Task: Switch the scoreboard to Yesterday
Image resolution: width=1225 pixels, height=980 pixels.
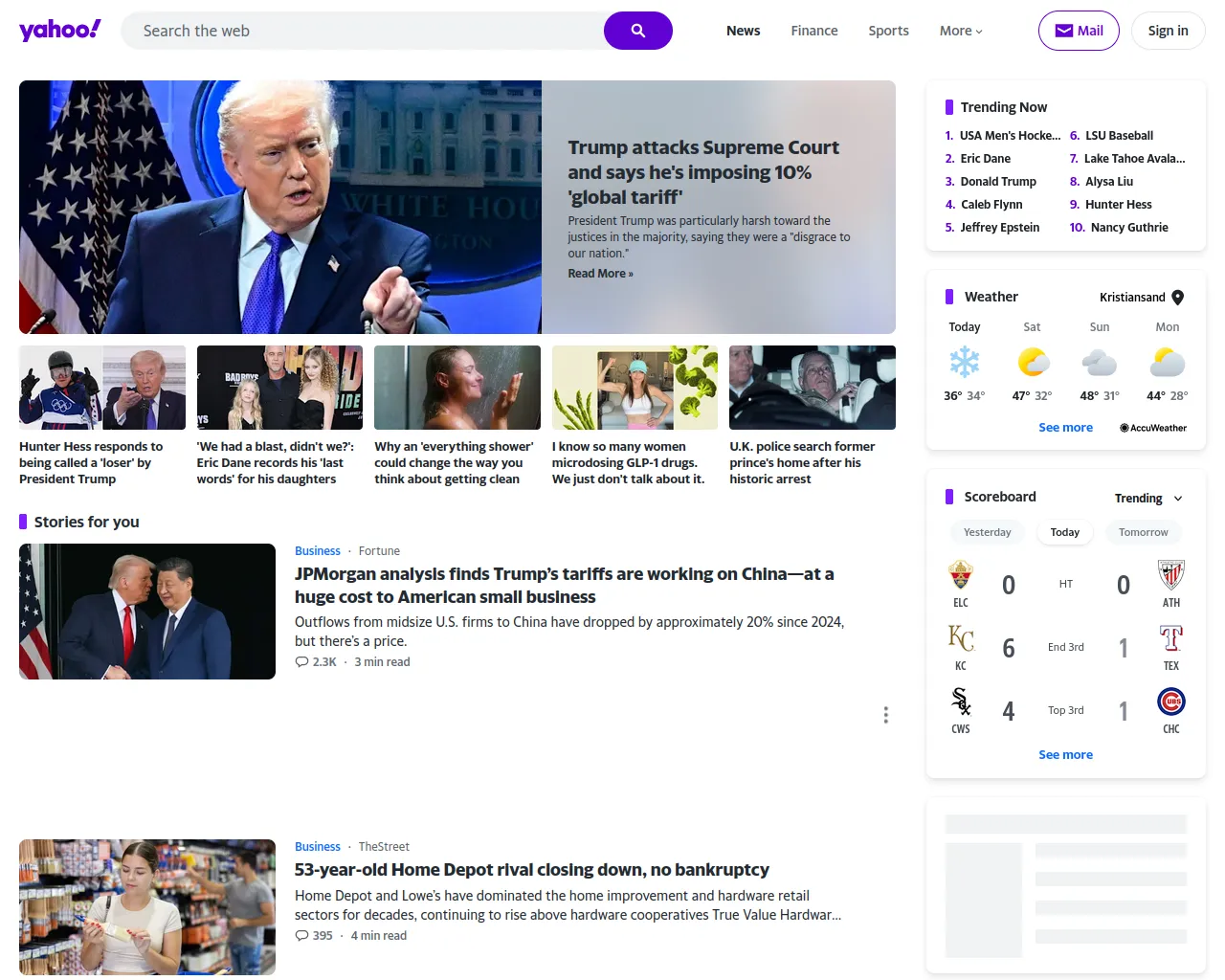Action: coord(987,531)
